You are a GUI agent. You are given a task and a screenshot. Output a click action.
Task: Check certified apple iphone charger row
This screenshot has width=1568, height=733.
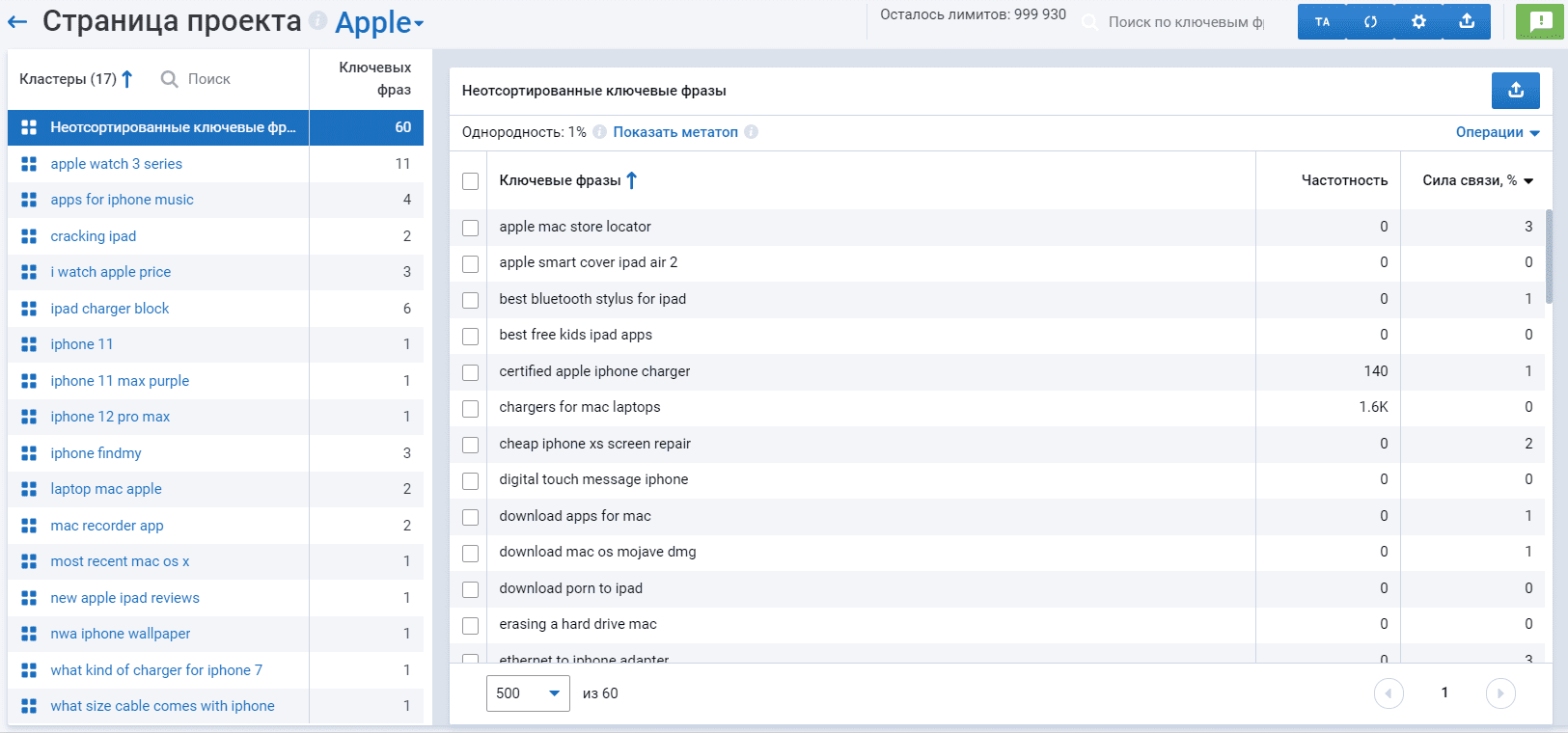[x=470, y=372]
